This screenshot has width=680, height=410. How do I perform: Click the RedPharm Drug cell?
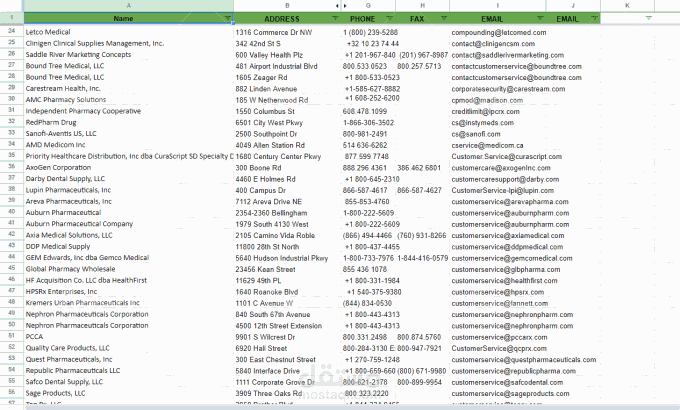coord(129,122)
